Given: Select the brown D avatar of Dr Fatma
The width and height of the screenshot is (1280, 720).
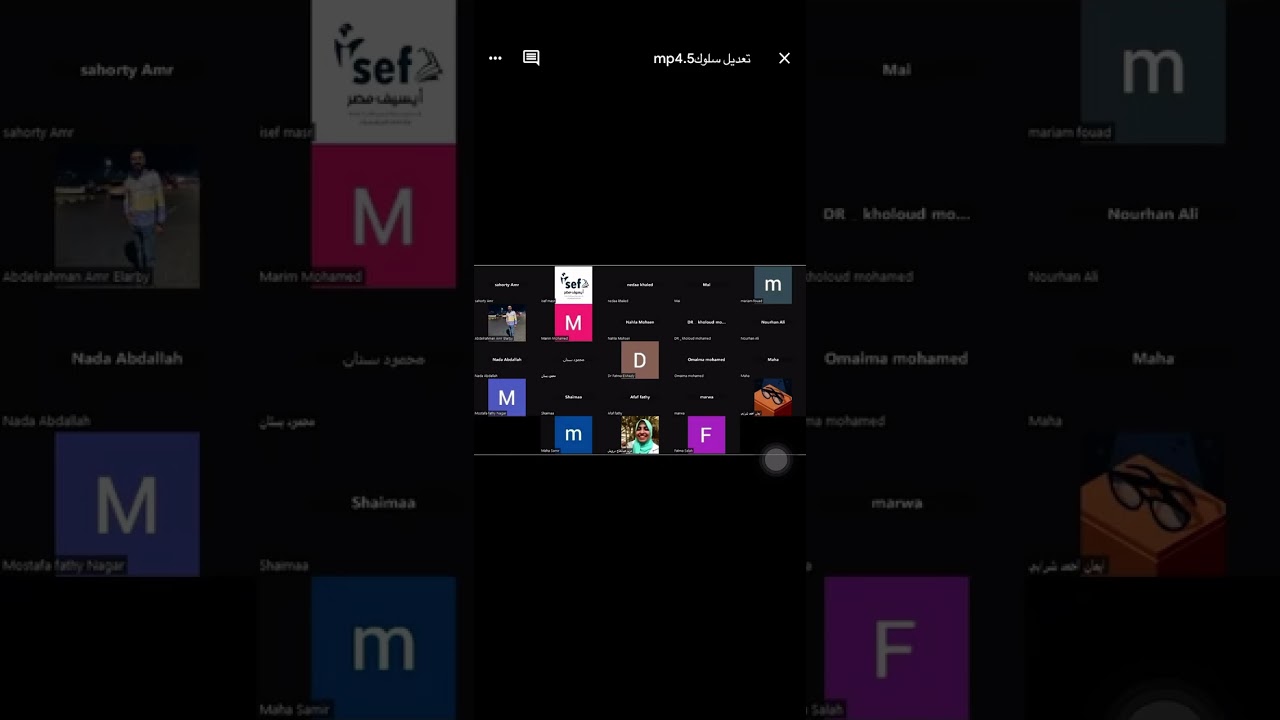Looking at the screenshot, I should click(640, 360).
